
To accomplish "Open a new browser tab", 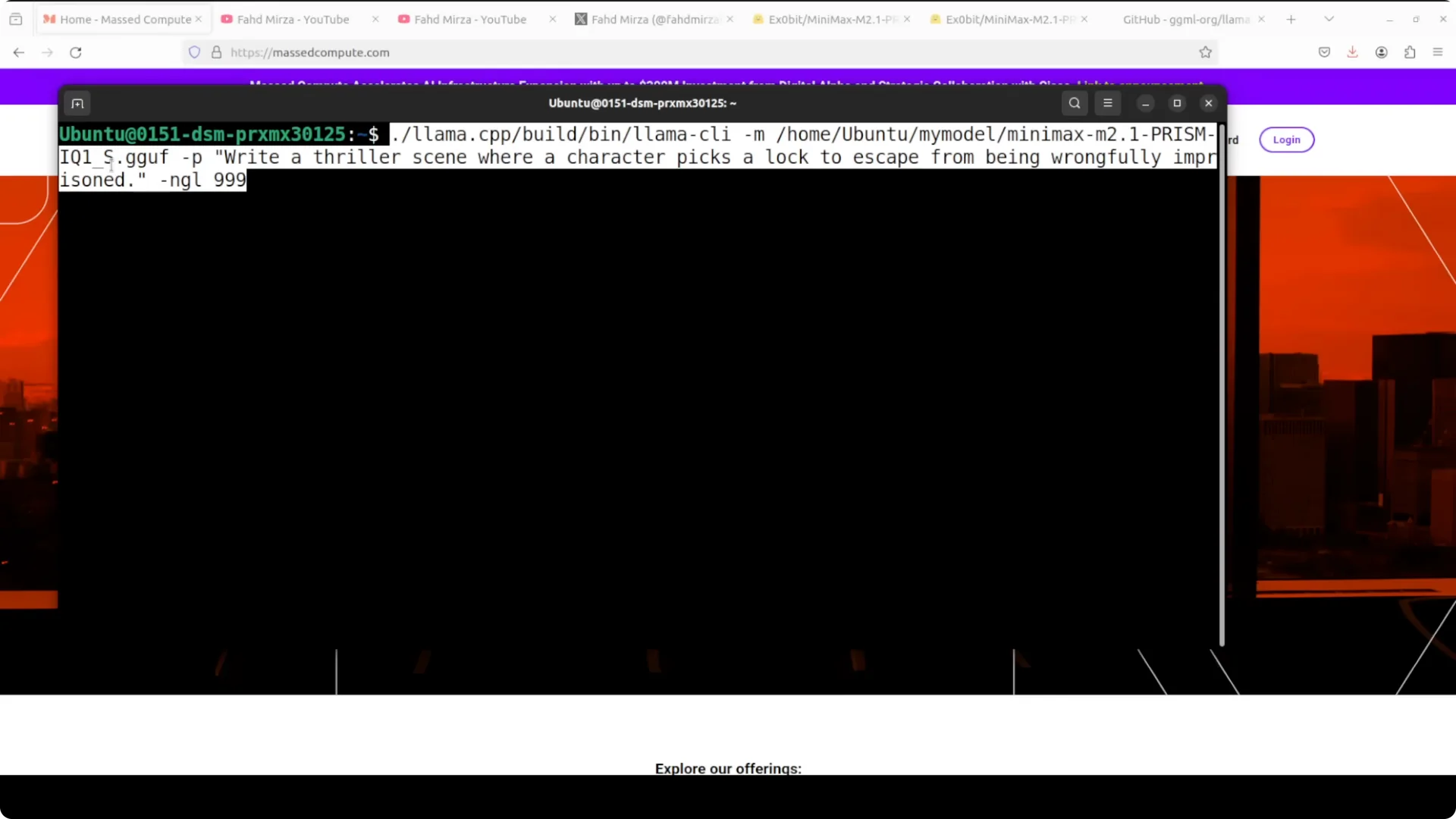I will (x=1291, y=19).
